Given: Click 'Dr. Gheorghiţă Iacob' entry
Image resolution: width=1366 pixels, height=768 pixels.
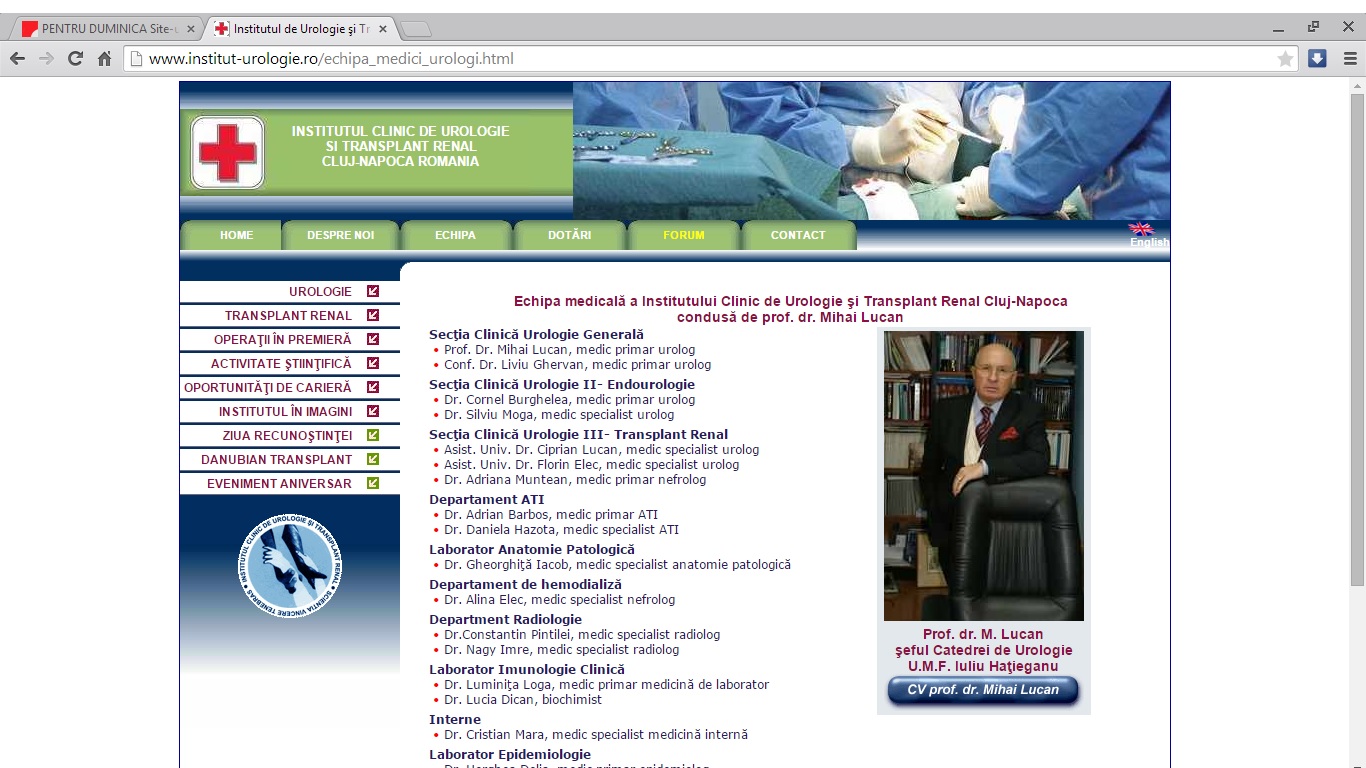Looking at the screenshot, I should 617,565.
